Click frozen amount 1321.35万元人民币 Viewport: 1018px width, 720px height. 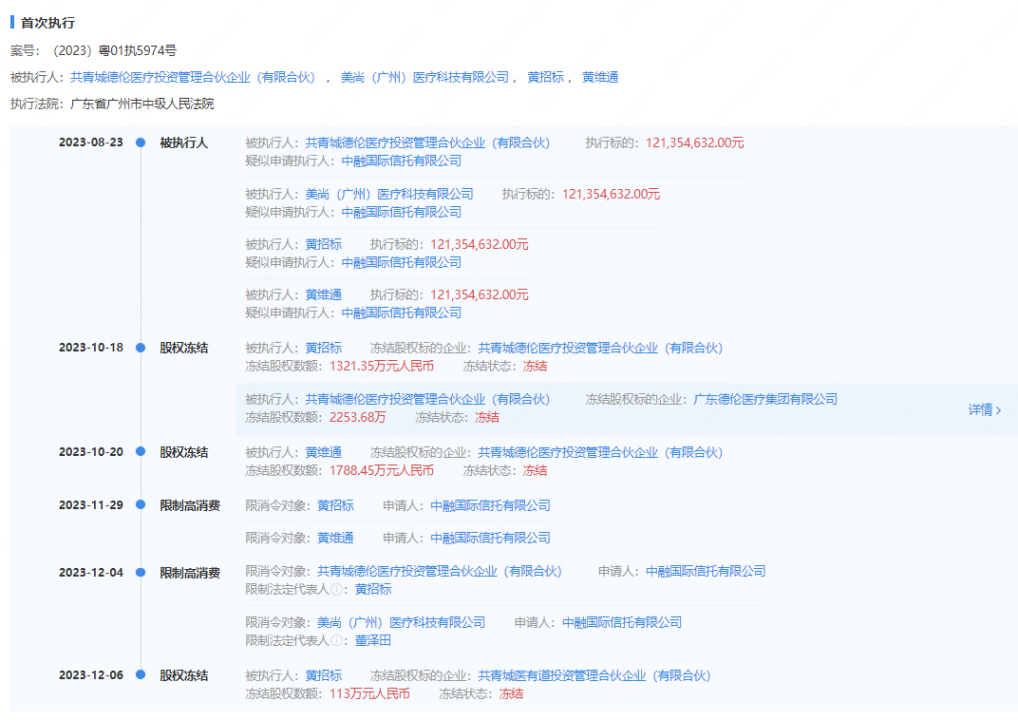point(381,366)
